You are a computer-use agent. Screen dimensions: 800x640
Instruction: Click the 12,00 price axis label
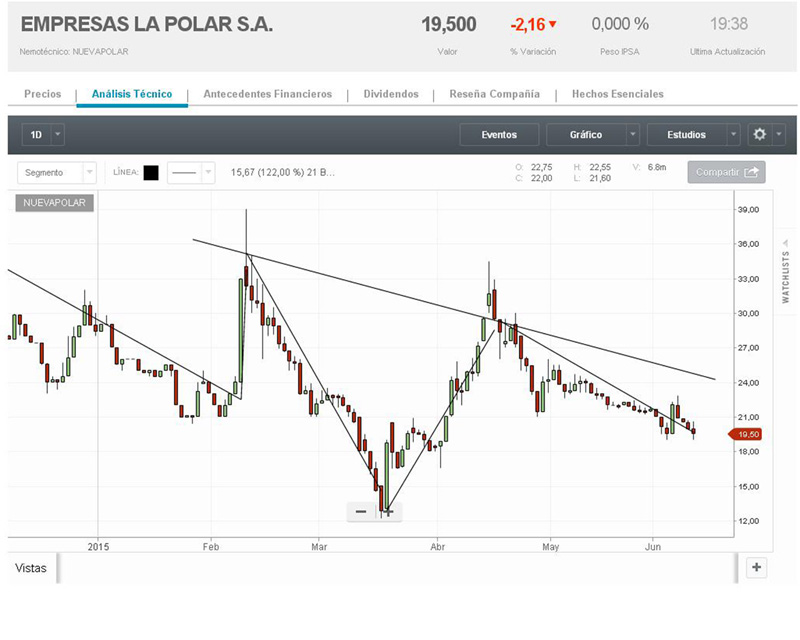[748, 521]
